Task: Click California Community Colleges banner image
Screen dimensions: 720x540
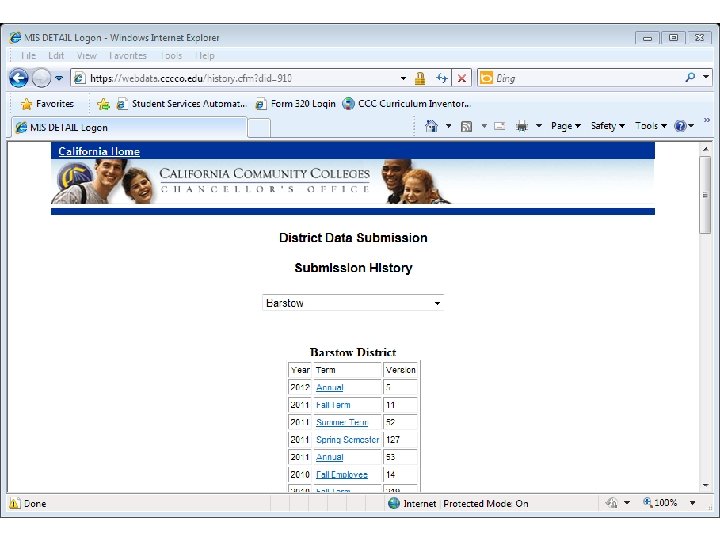Action: point(353,181)
